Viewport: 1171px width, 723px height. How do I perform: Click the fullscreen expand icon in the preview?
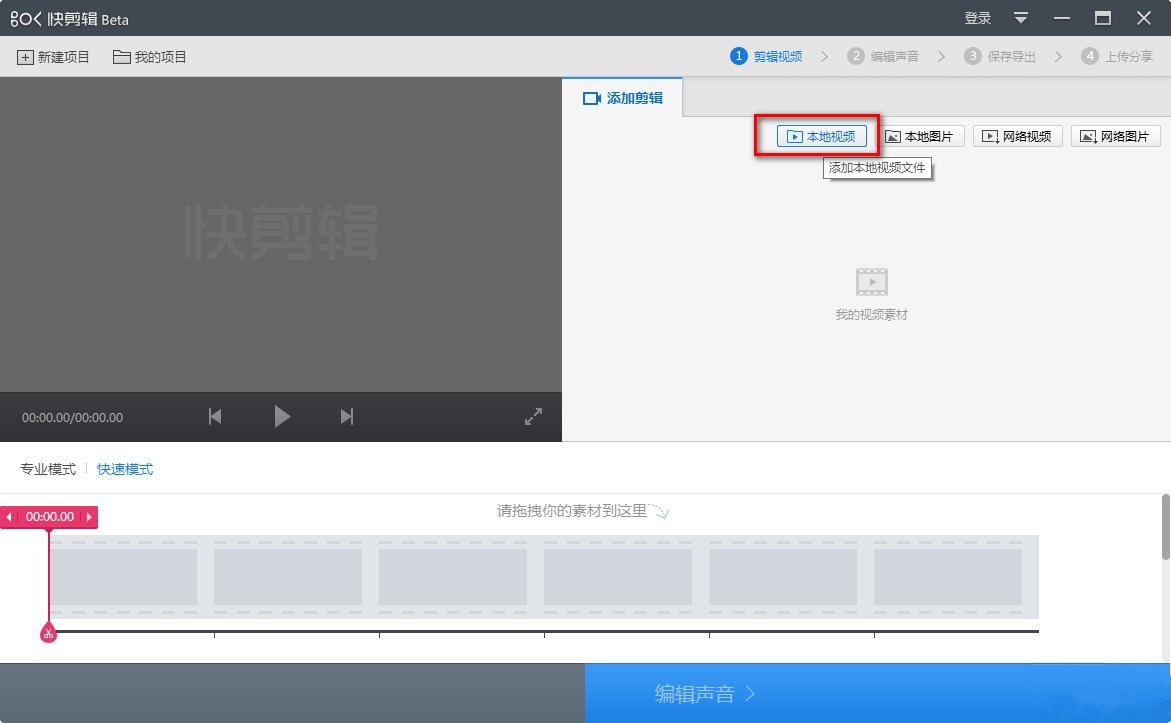(x=533, y=416)
